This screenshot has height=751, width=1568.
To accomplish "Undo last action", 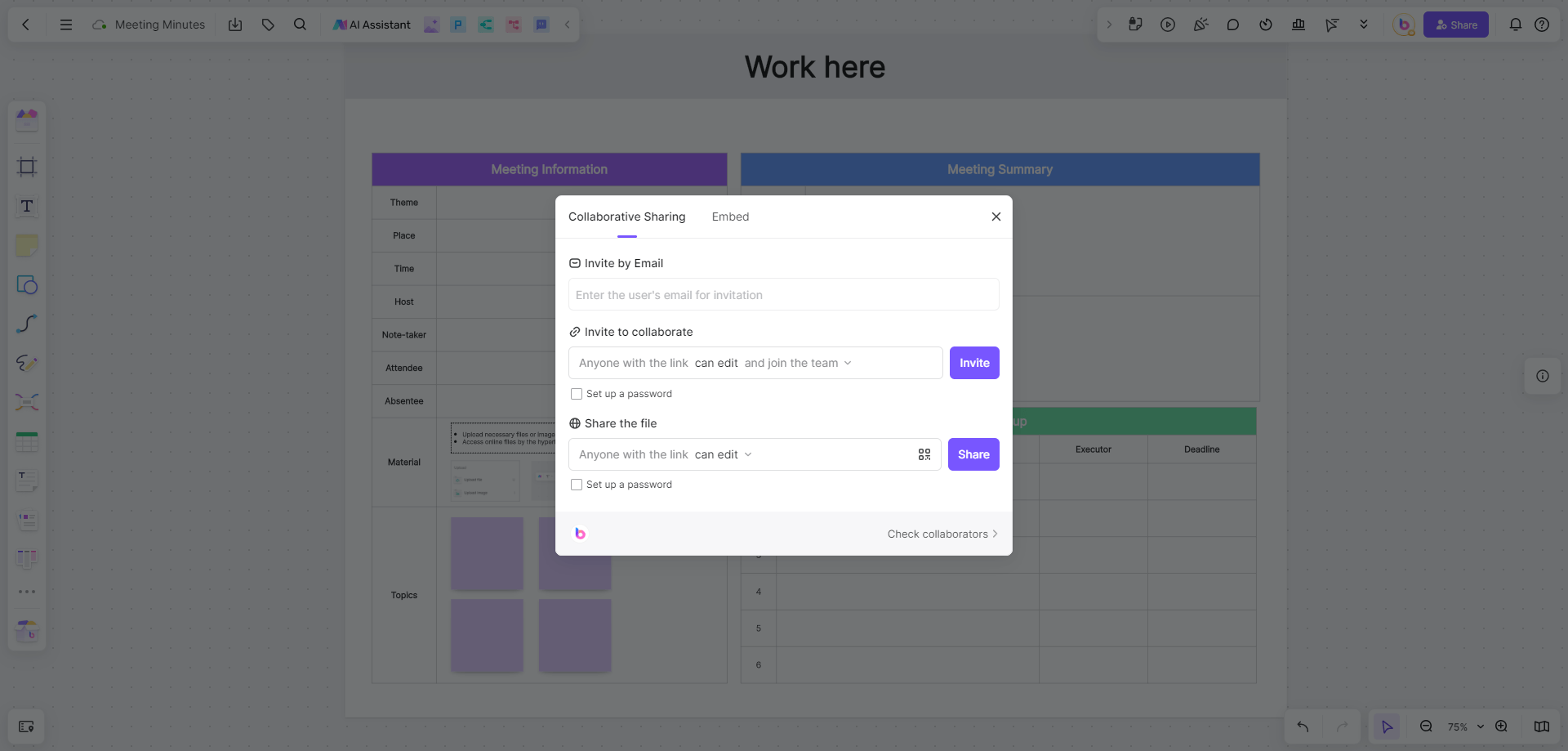I will pos(1303,726).
